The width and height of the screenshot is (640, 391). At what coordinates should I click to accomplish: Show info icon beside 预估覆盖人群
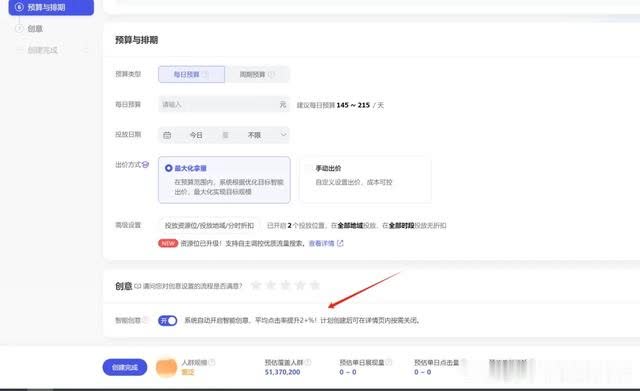pyautogui.click(x=308, y=362)
